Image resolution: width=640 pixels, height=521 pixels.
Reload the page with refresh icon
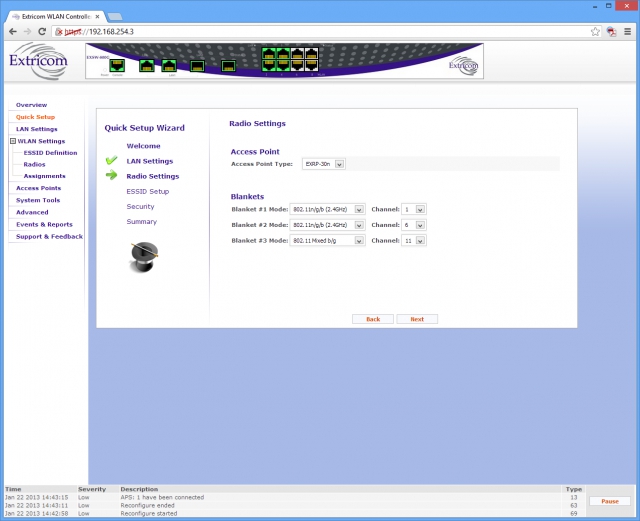pyautogui.click(x=42, y=31)
